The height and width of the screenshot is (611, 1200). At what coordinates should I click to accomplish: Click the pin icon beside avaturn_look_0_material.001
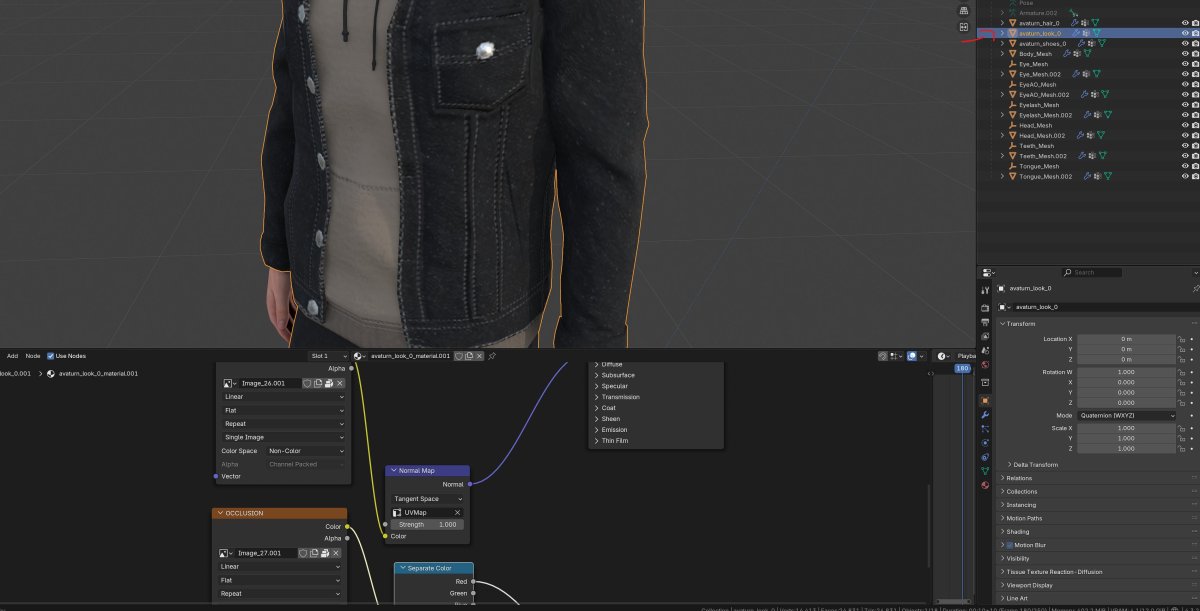point(492,356)
